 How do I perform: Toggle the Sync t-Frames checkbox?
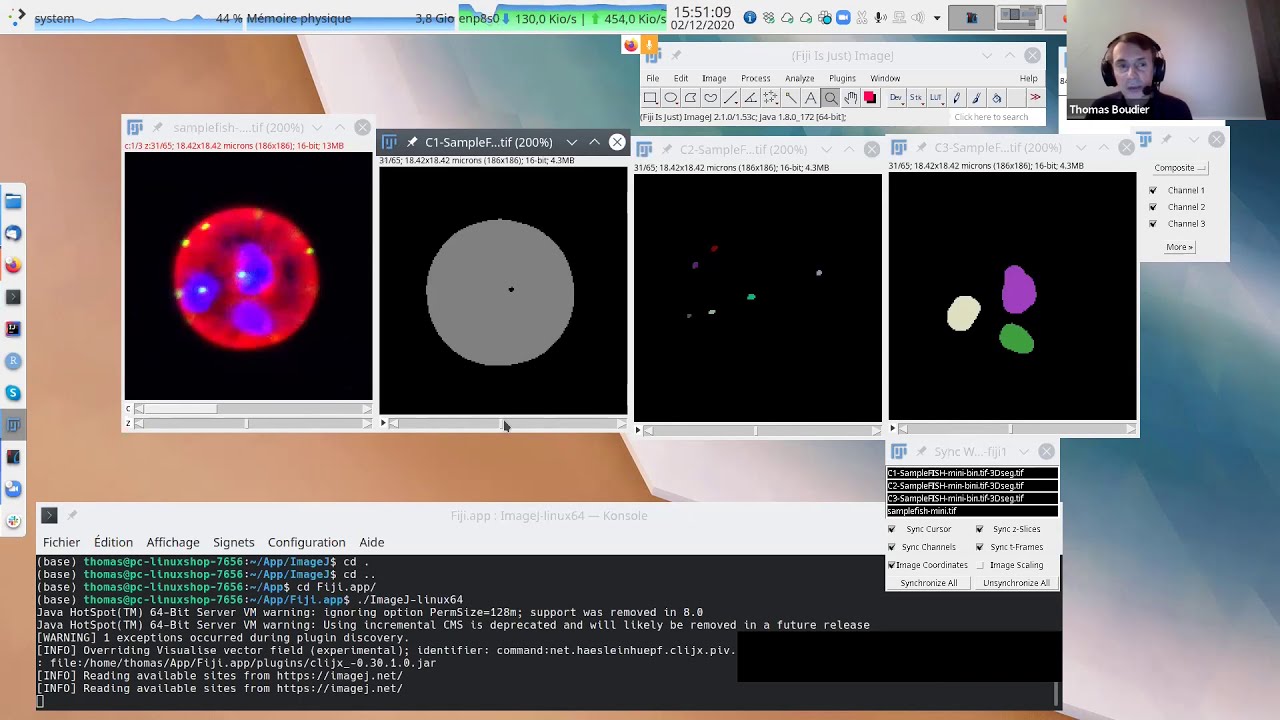[x=980, y=547]
